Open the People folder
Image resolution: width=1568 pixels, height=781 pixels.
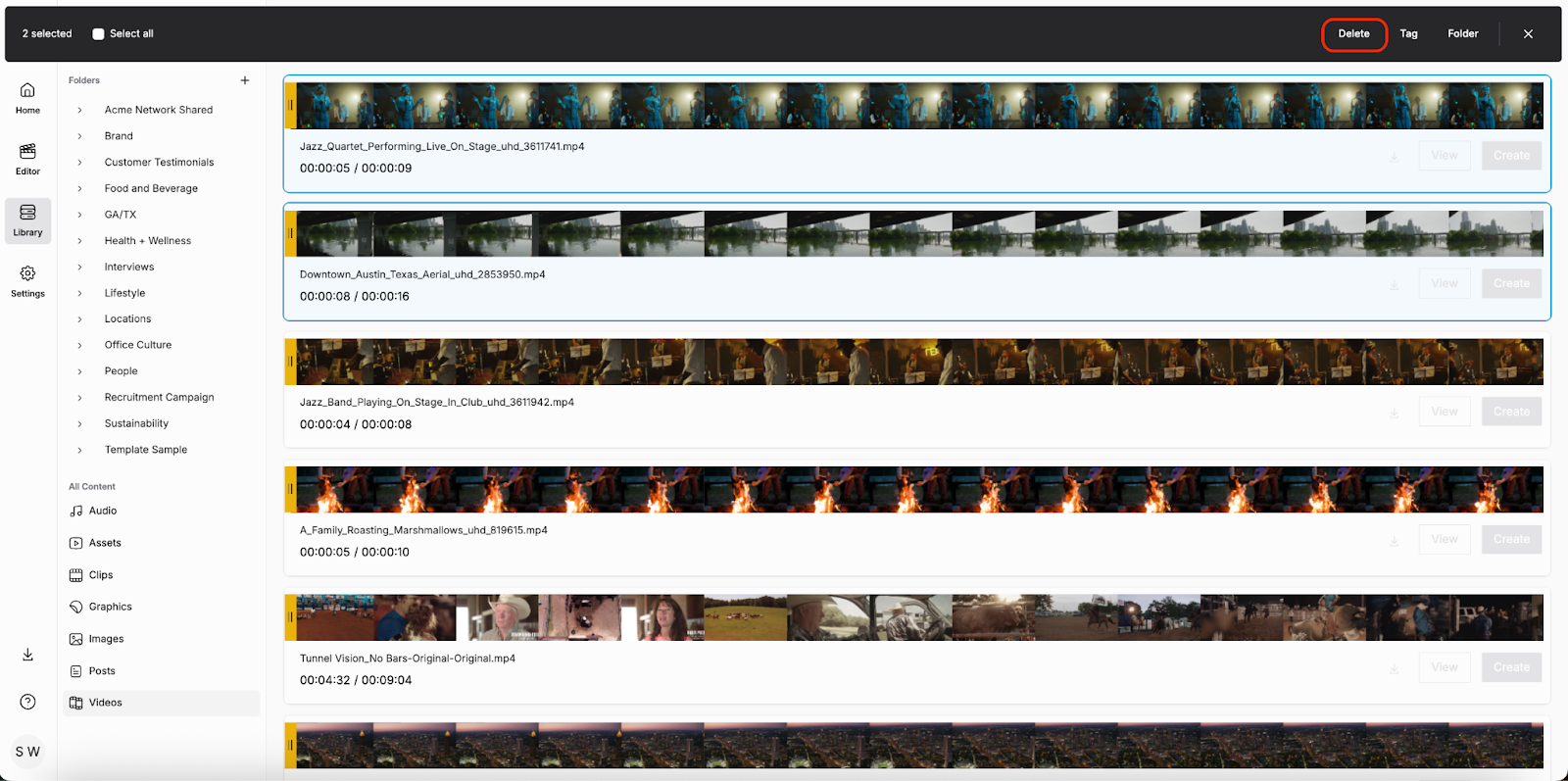(x=122, y=371)
